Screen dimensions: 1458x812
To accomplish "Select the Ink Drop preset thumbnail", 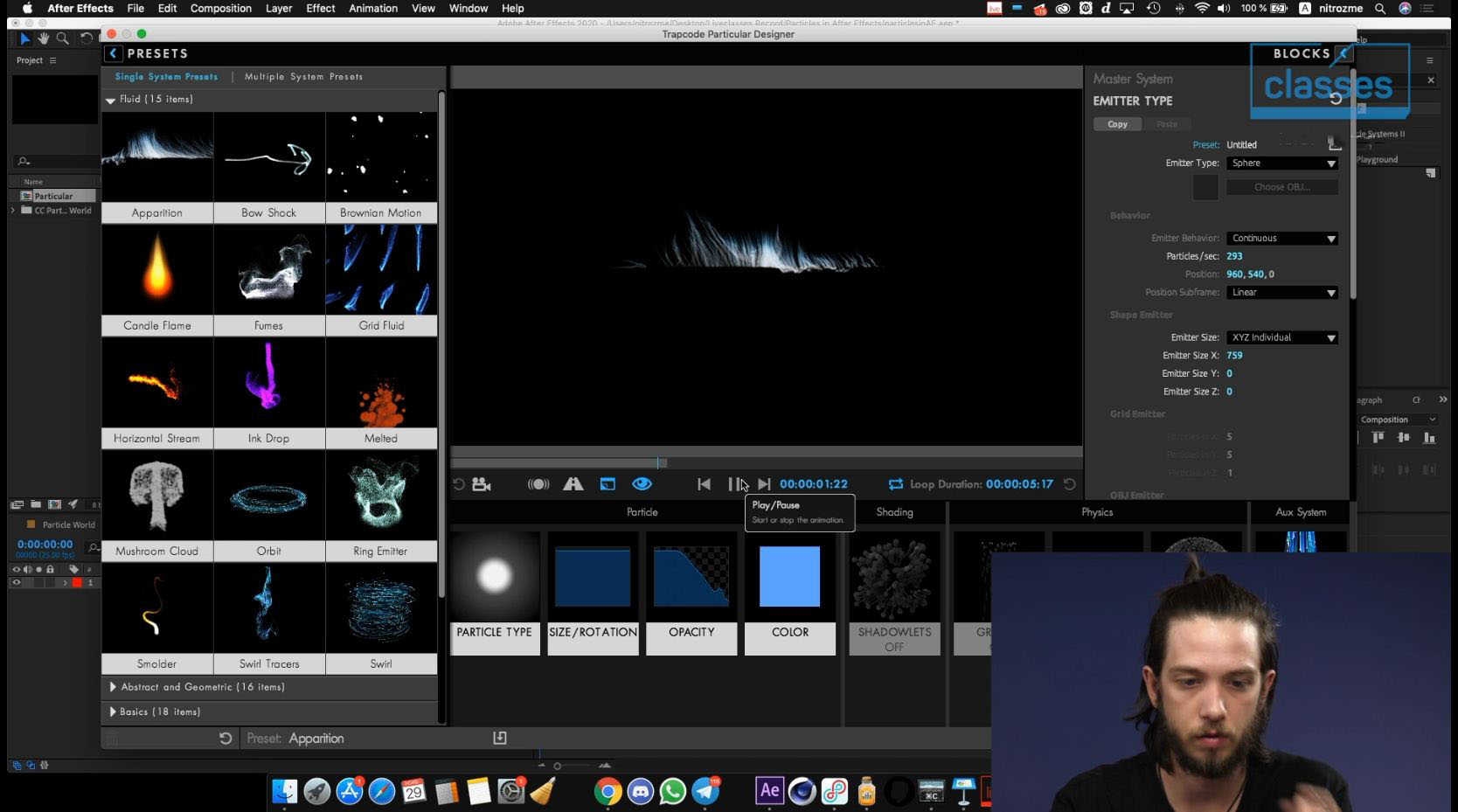I will [269, 383].
